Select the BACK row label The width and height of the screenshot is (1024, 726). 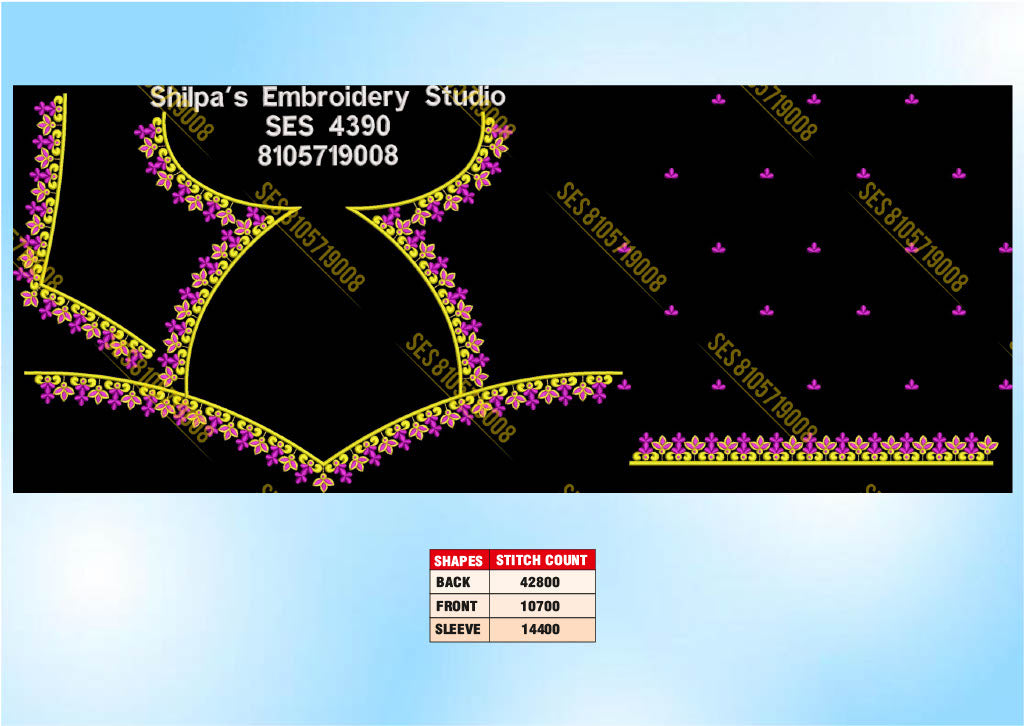pos(453,582)
